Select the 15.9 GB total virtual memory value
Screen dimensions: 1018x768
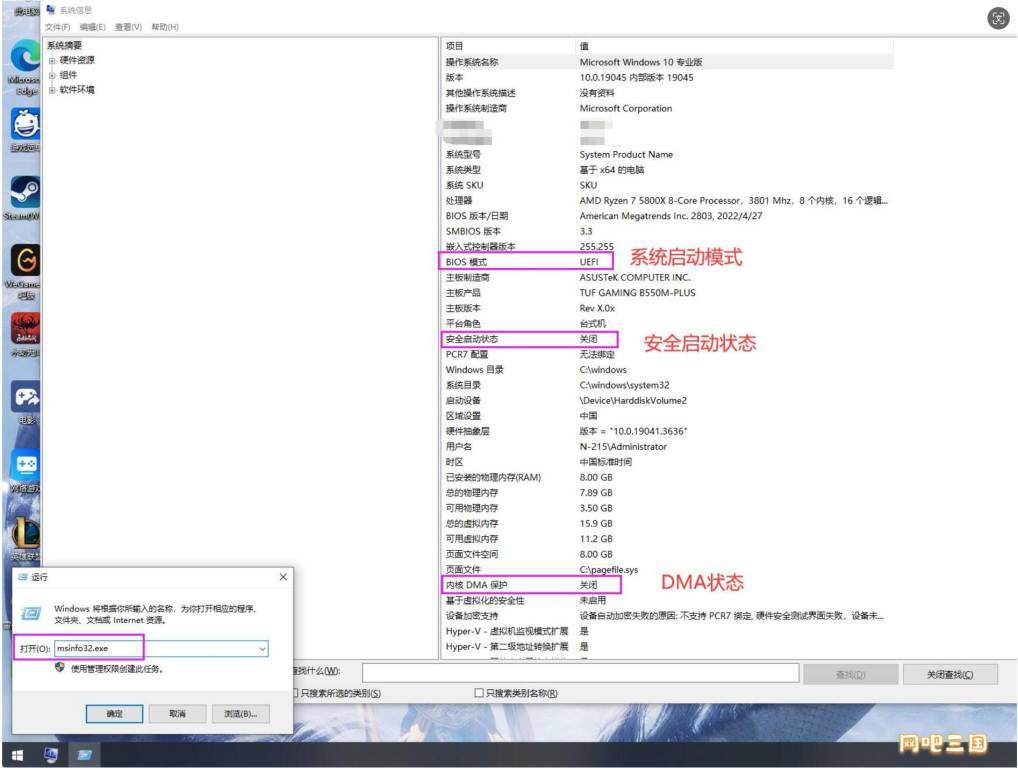pyautogui.click(x=596, y=523)
